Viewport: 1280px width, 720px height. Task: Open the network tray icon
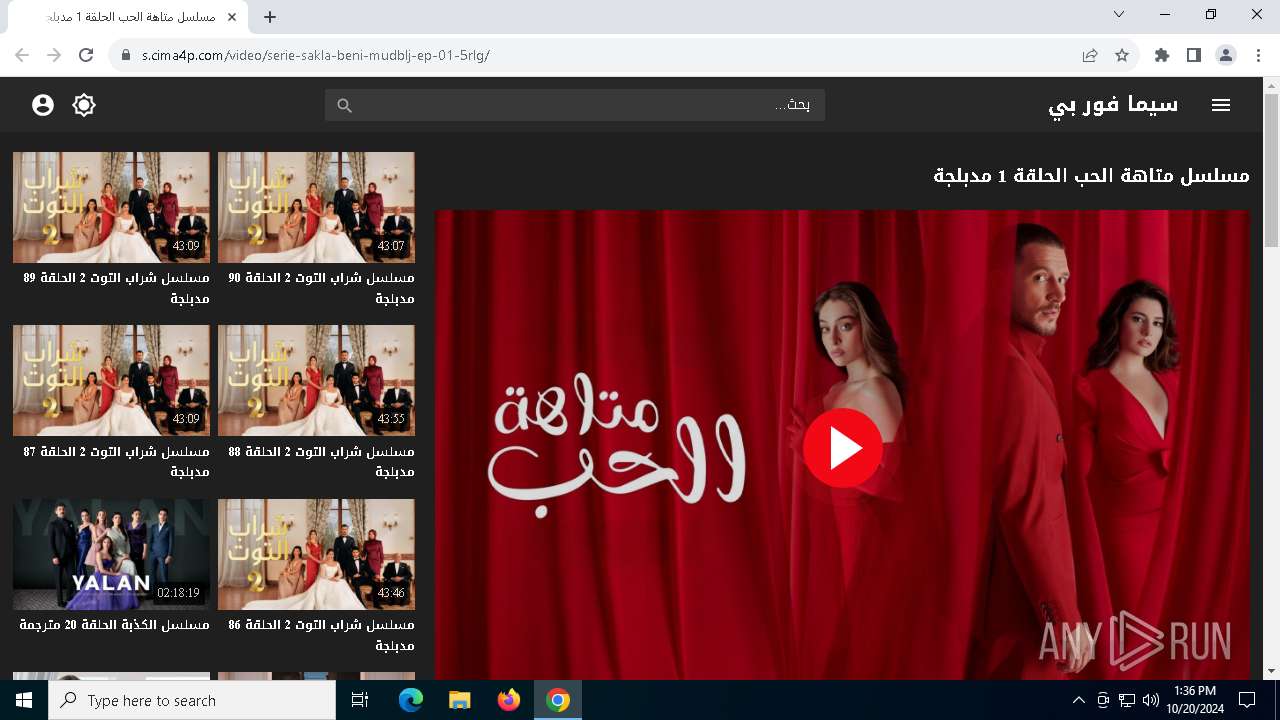pyautogui.click(x=1126, y=700)
